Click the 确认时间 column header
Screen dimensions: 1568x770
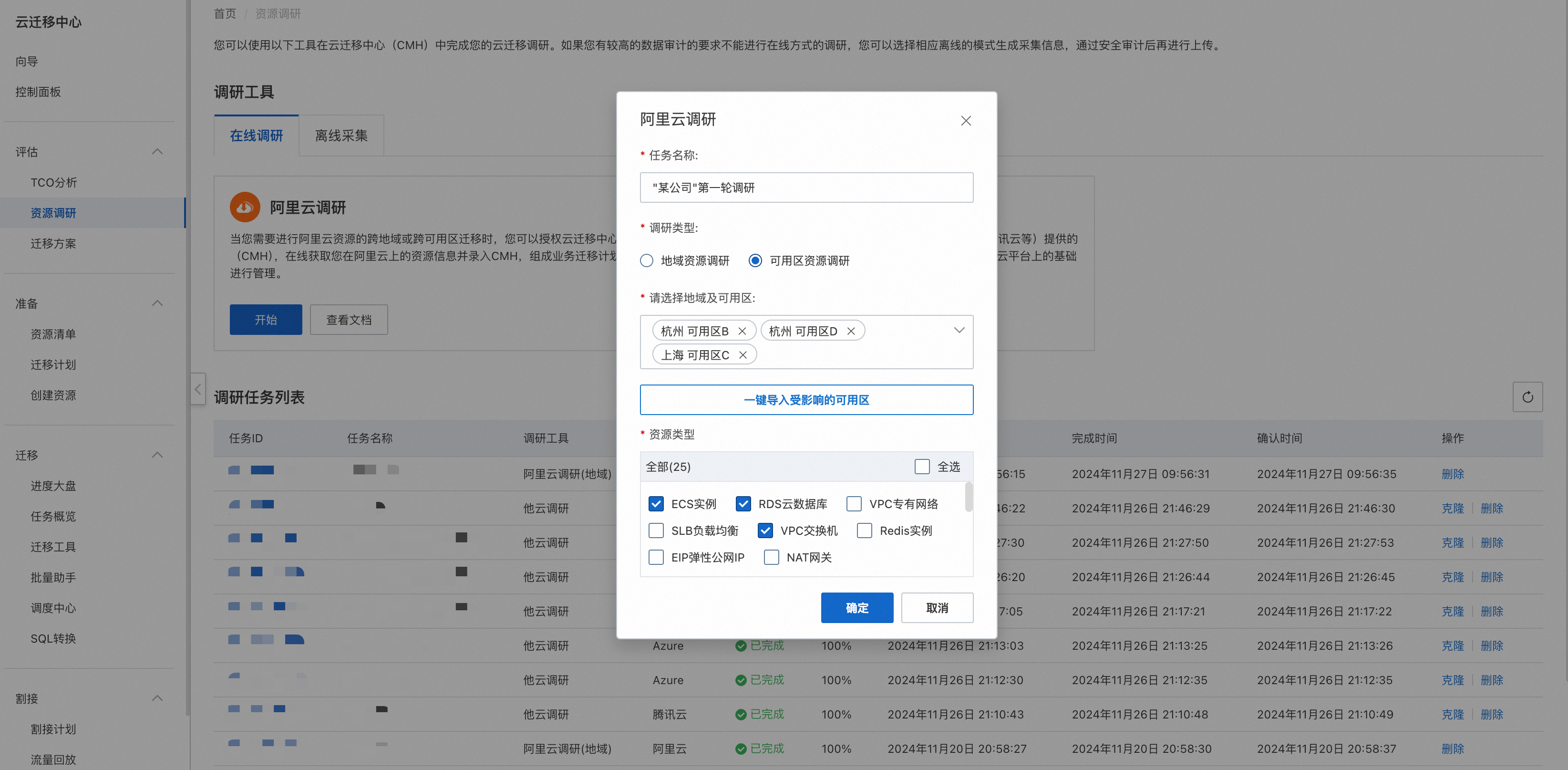1279,438
